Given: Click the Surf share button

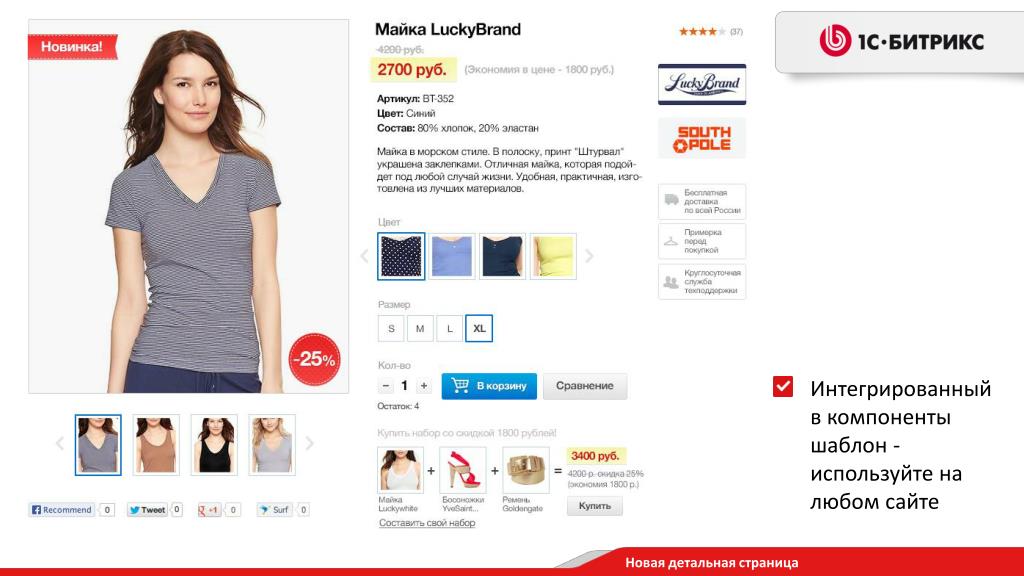Looking at the screenshot, I should pyautogui.click(x=274, y=509).
